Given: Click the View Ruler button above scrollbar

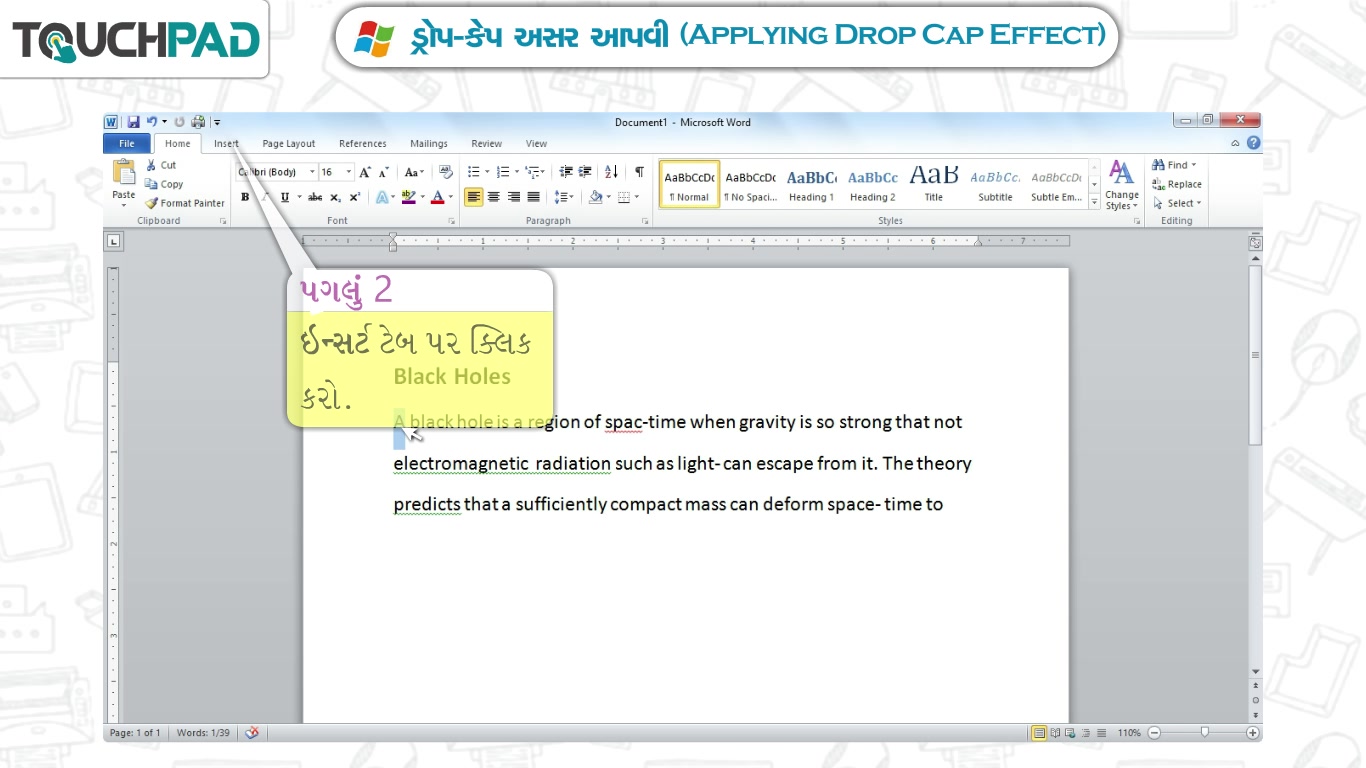Looking at the screenshot, I should (x=1255, y=242).
